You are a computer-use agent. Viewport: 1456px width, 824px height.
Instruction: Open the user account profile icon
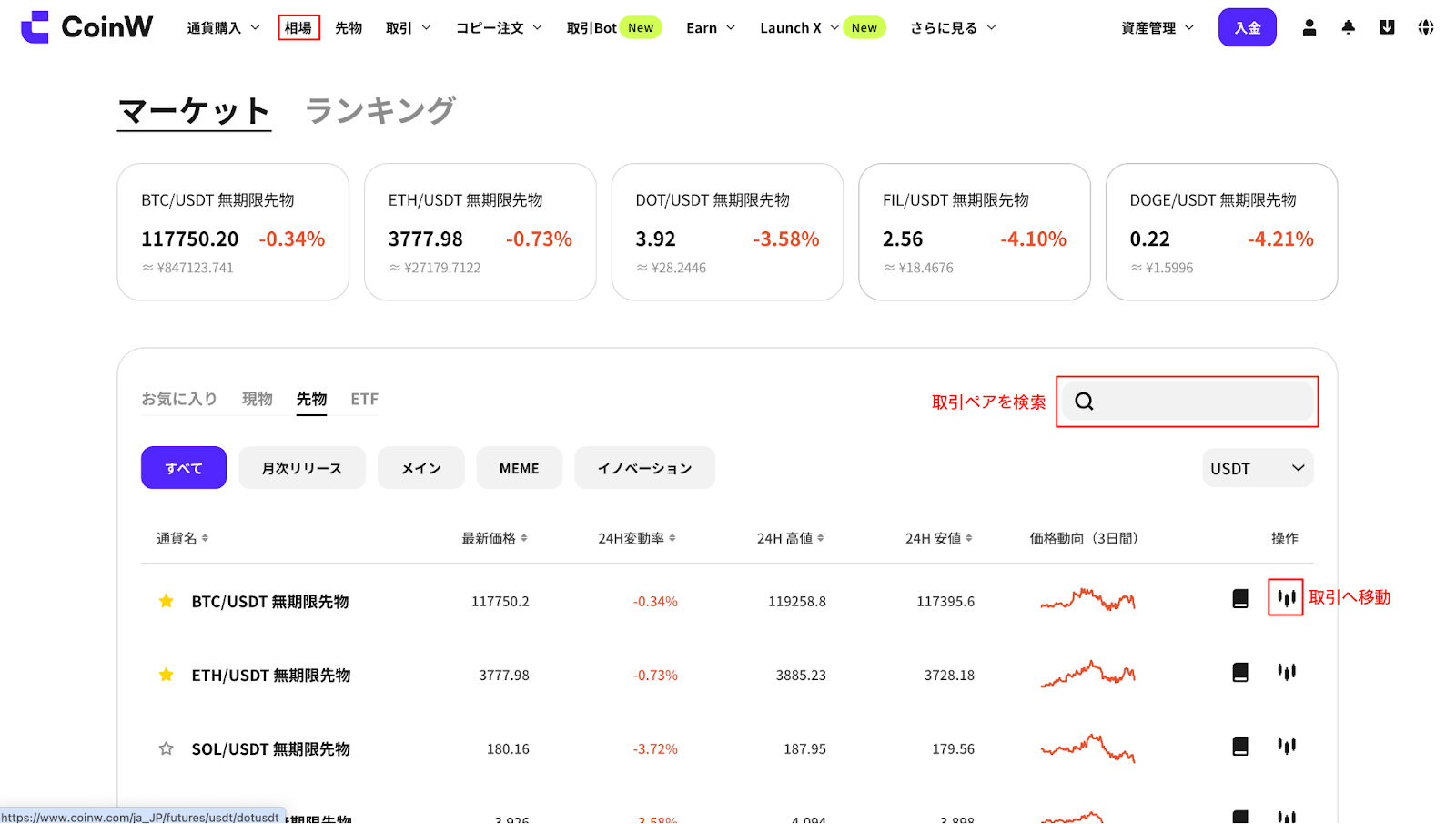click(1309, 27)
